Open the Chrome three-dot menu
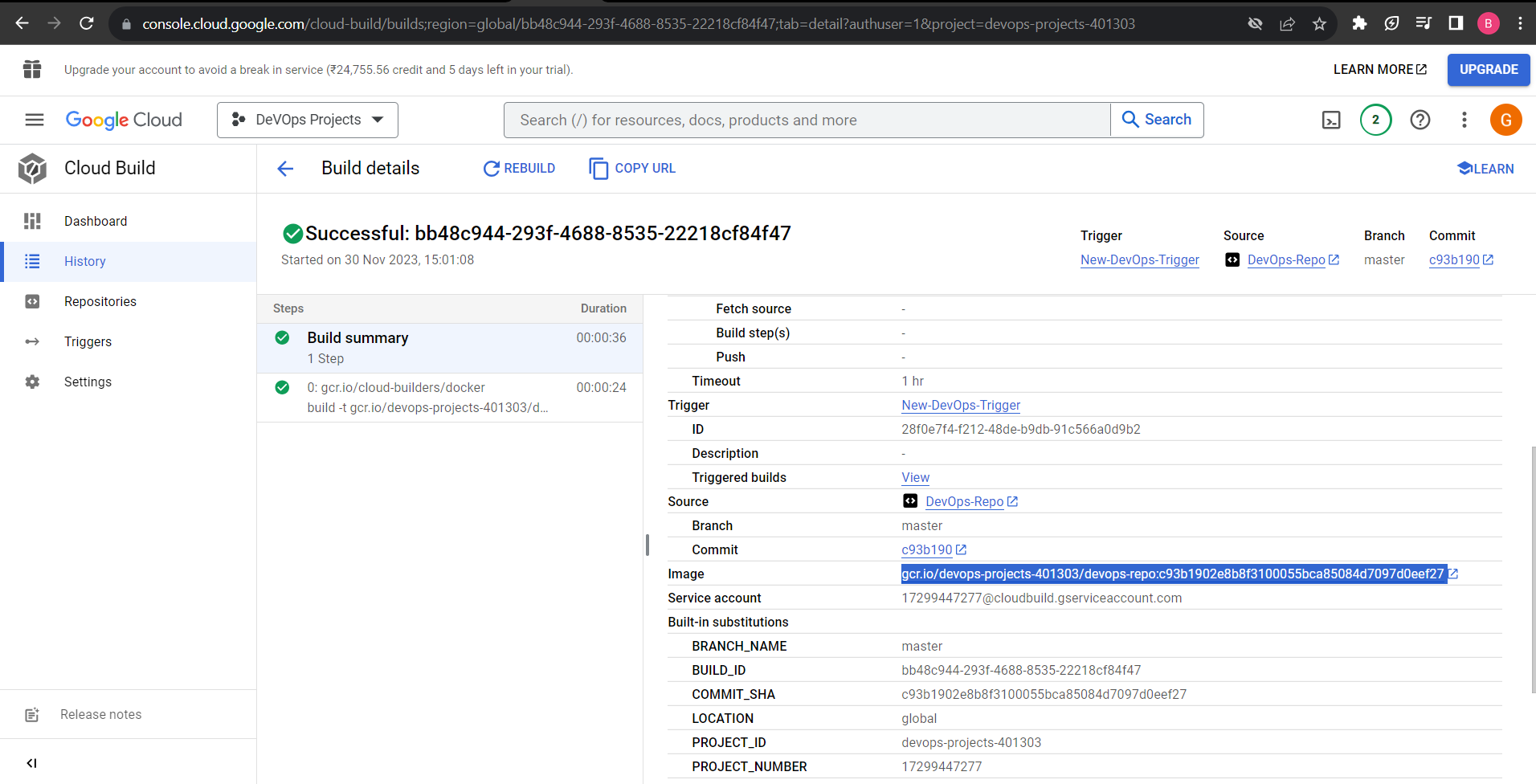 1520,23
